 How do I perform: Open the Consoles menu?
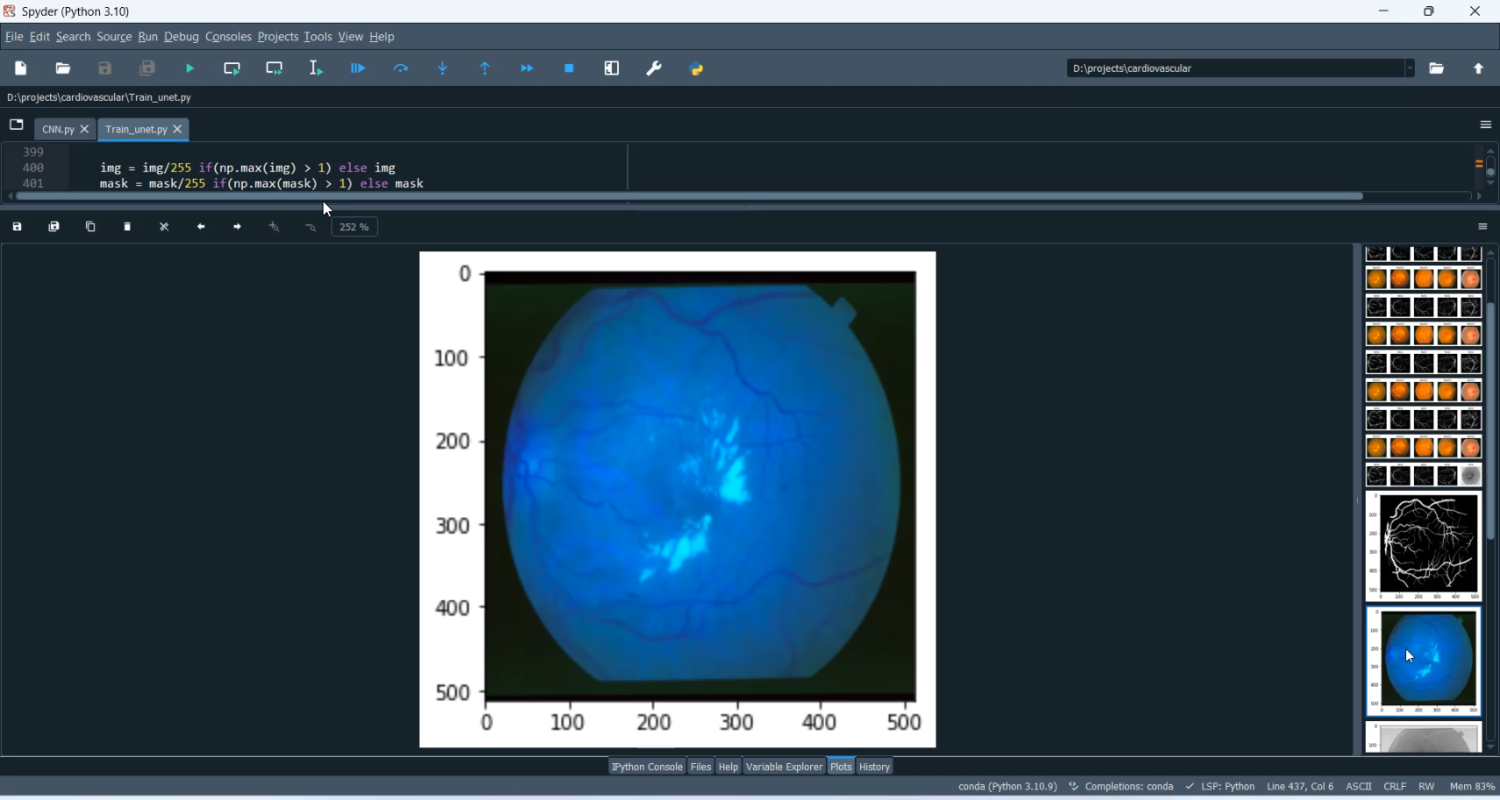click(x=228, y=37)
